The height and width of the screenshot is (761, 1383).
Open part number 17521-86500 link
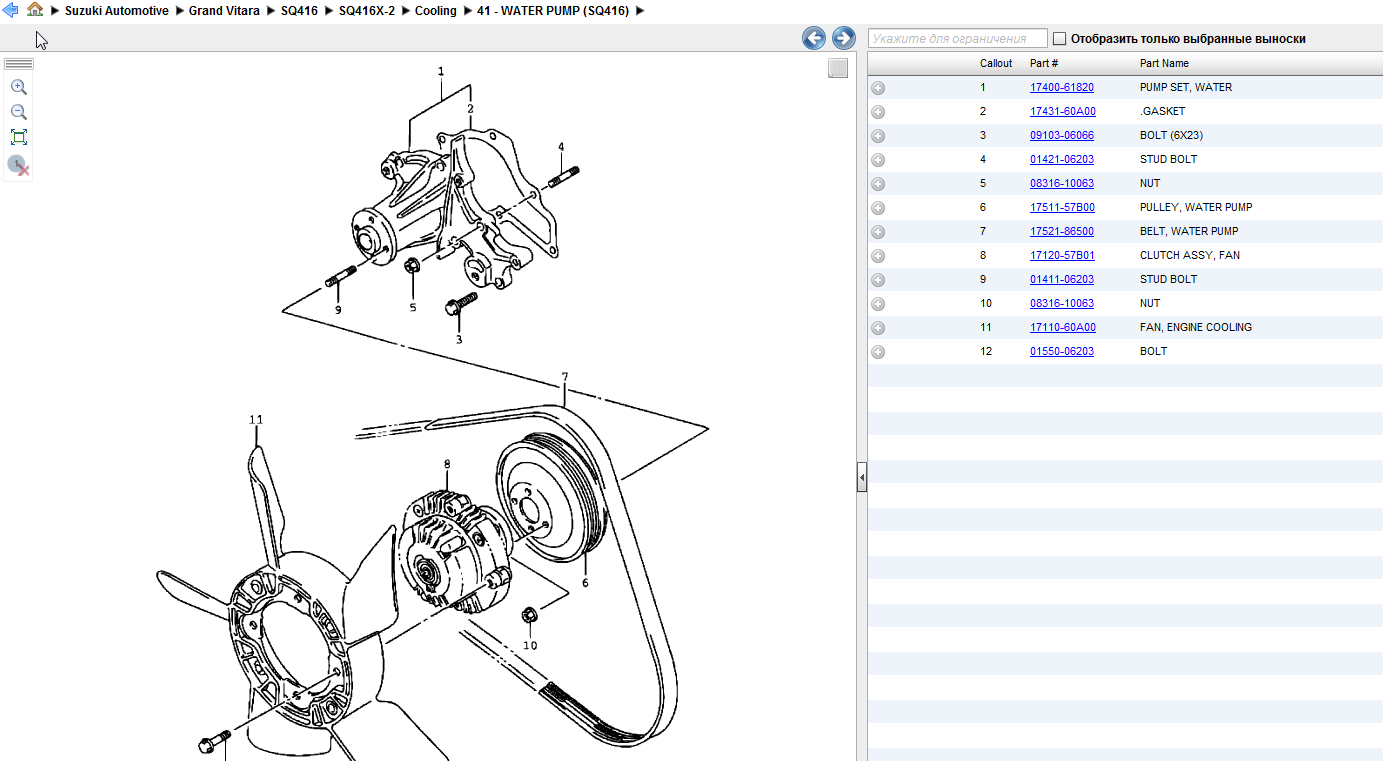pyautogui.click(x=1062, y=232)
